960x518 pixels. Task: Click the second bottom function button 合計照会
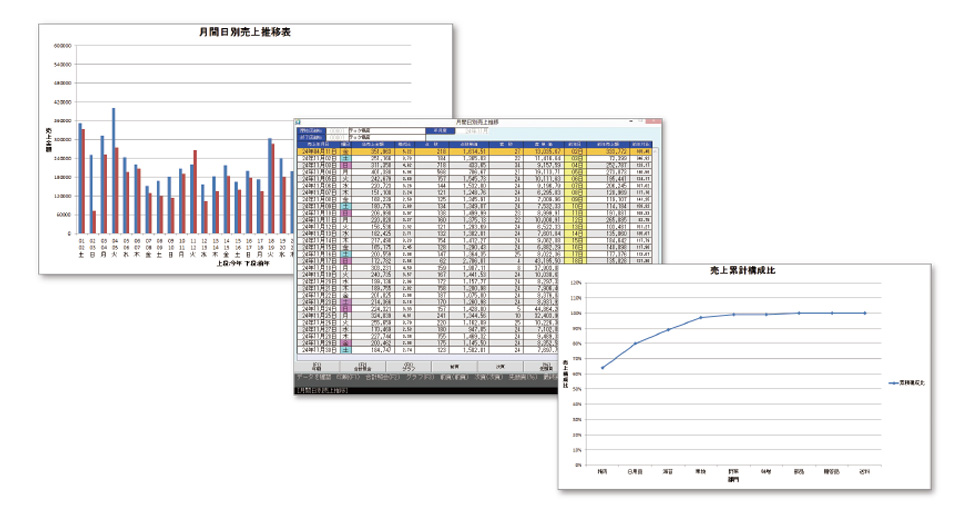pos(366,367)
